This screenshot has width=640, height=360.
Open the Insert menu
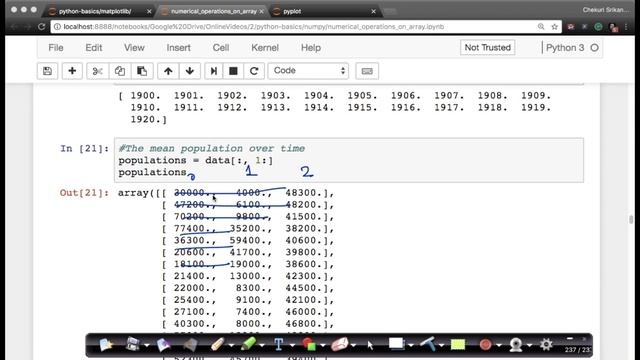pos(178,48)
